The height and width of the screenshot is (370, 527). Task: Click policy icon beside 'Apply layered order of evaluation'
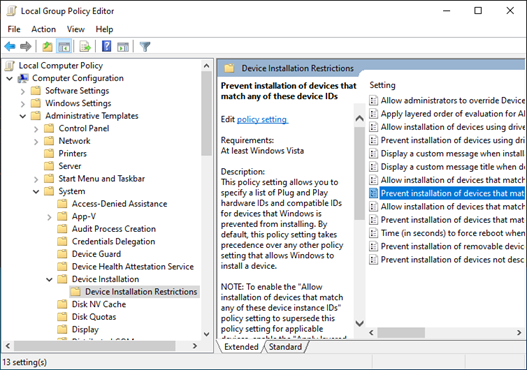tap(373, 114)
